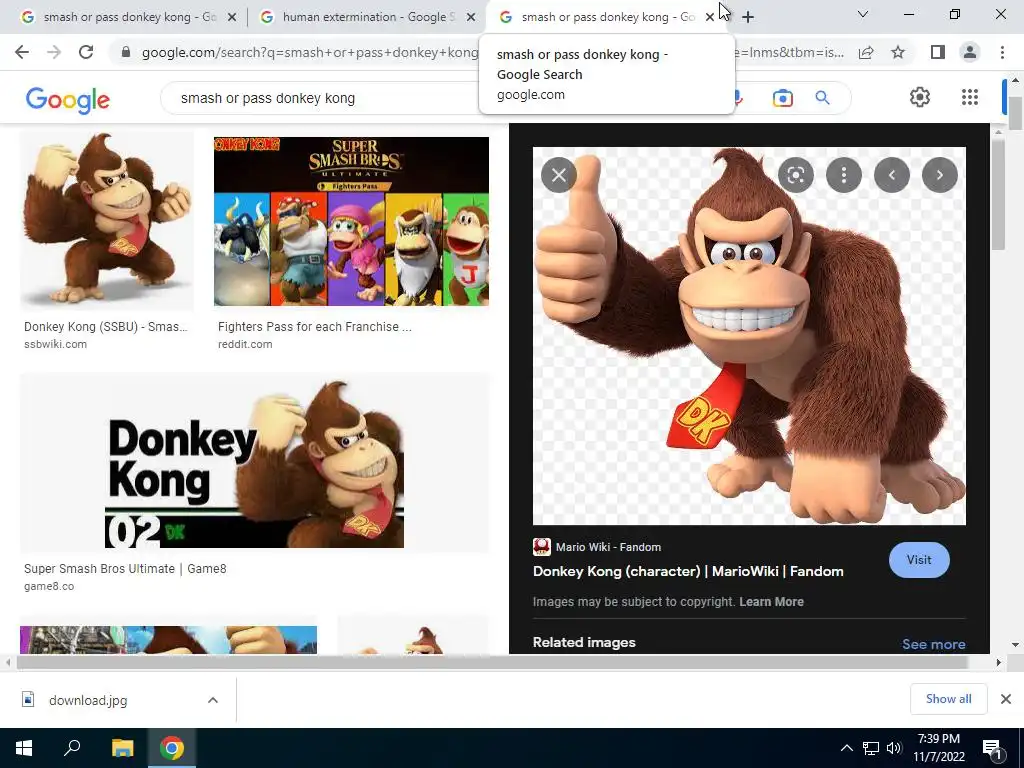Screen dimensions: 1024x768
Task: Open the download.jpg file
Action: click(x=88, y=700)
